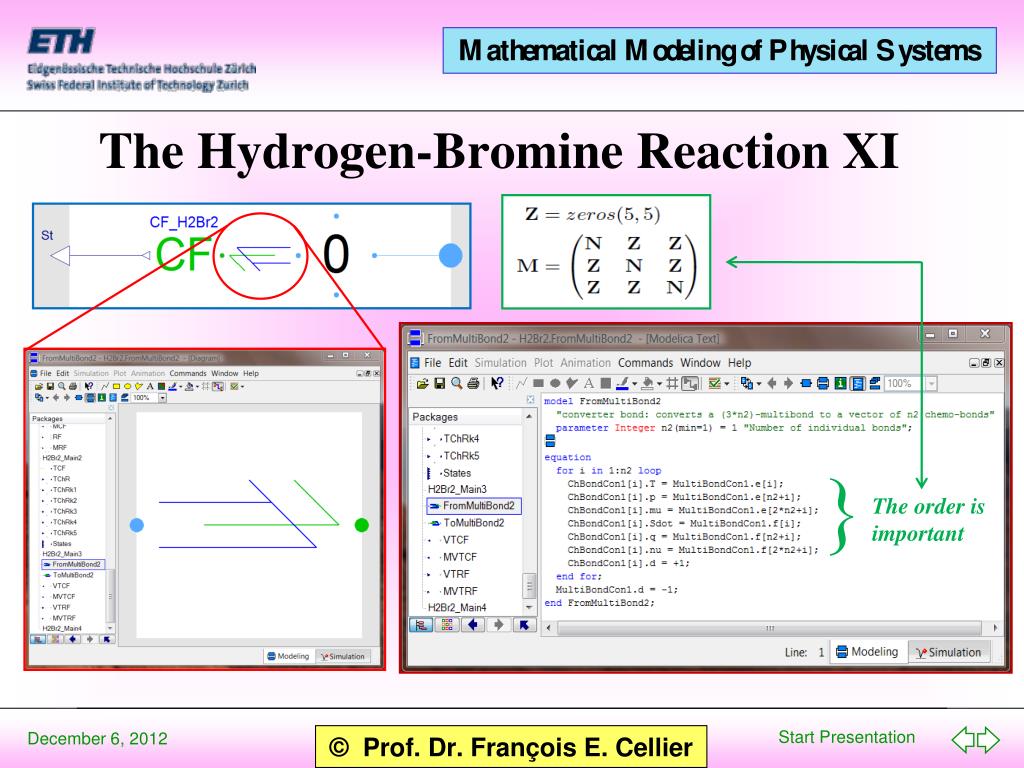The width and height of the screenshot is (1024, 768).
Task: Click blue connector dot in Diagram window canvas
Action: tap(136, 525)
